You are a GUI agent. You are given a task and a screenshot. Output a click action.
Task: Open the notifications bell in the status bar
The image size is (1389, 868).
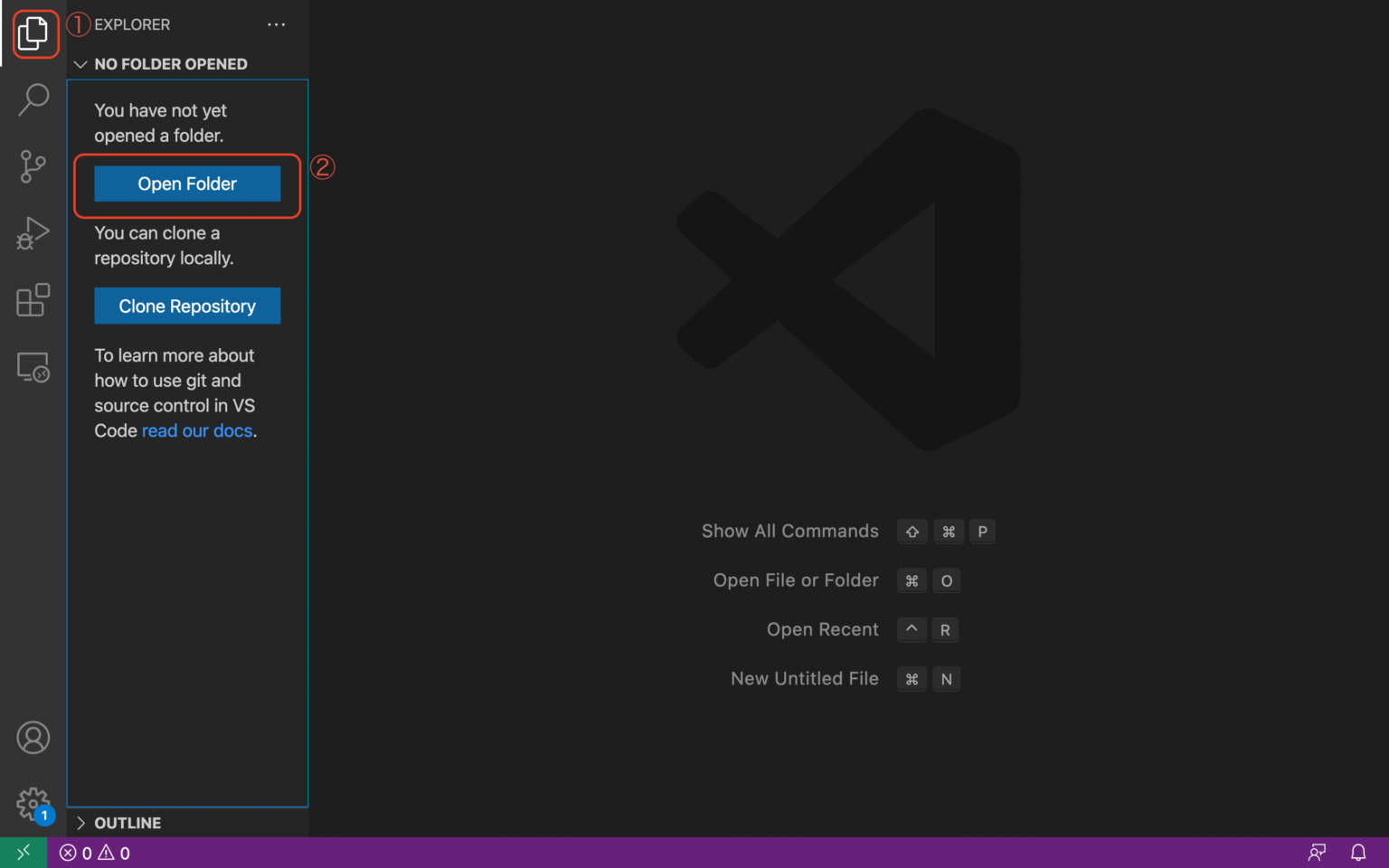[x=1359, y=852]
